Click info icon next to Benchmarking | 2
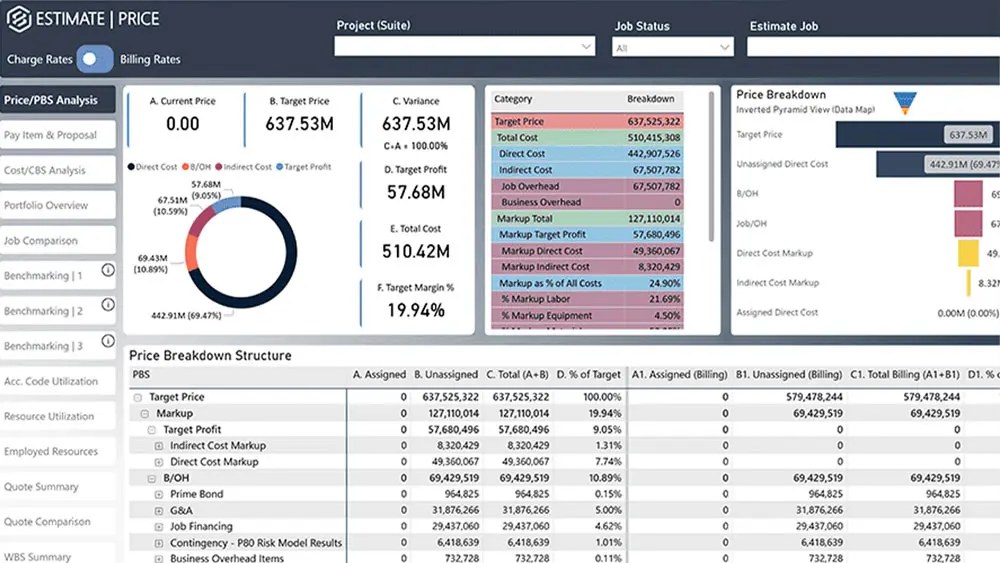 click(x=108, y=305)
